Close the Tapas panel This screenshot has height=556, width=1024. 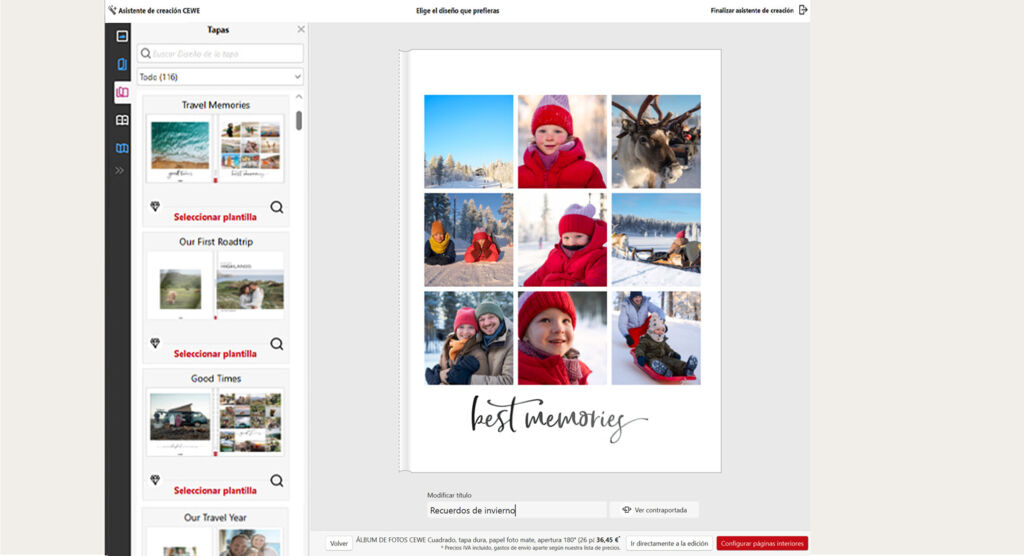click(x=301, y=29)
